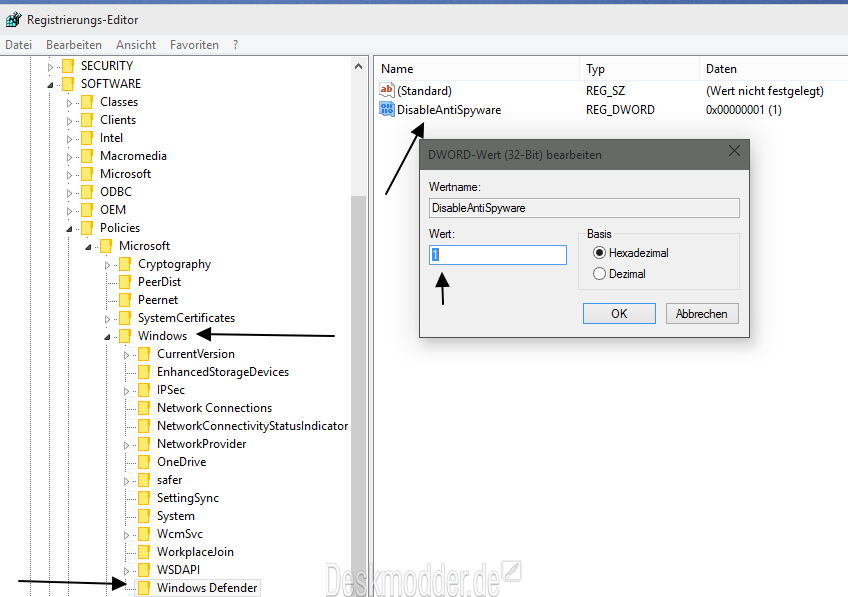The image size is (848, 597).
Task: Collapse the SOFTWARE key
Action: coord(50,85)
